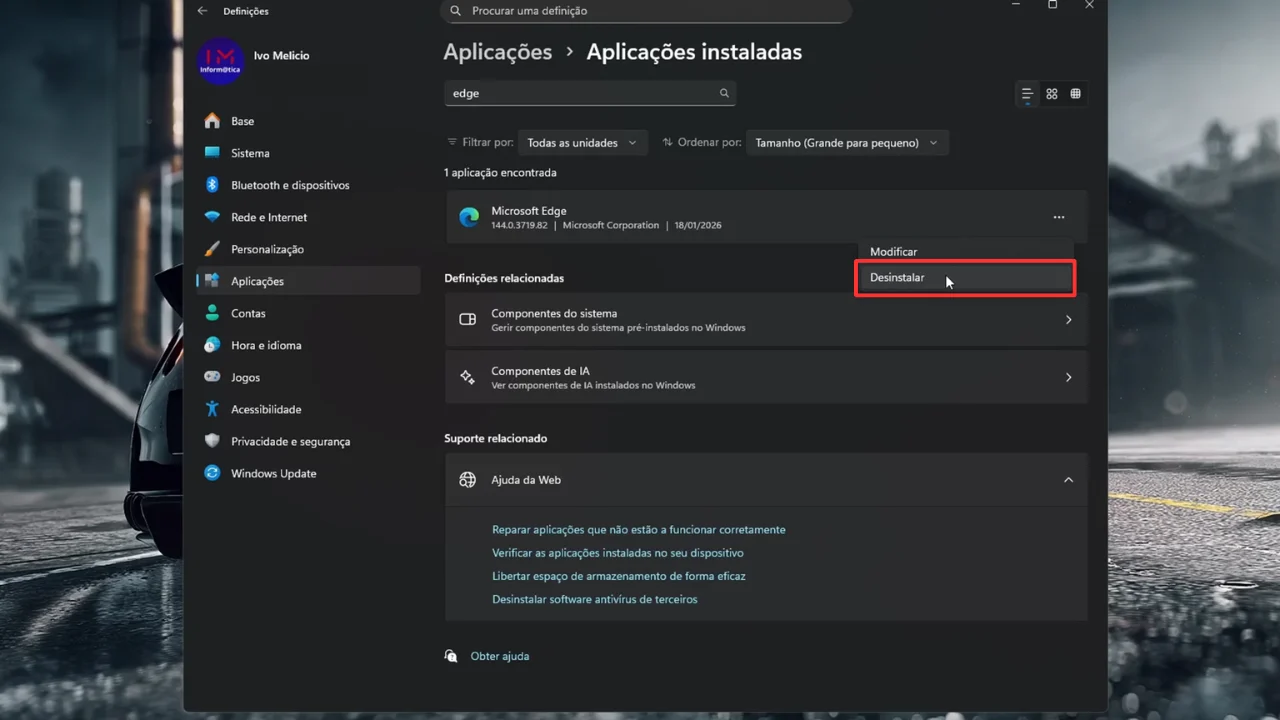Click the Obter ajuda link

click(500, 656)
